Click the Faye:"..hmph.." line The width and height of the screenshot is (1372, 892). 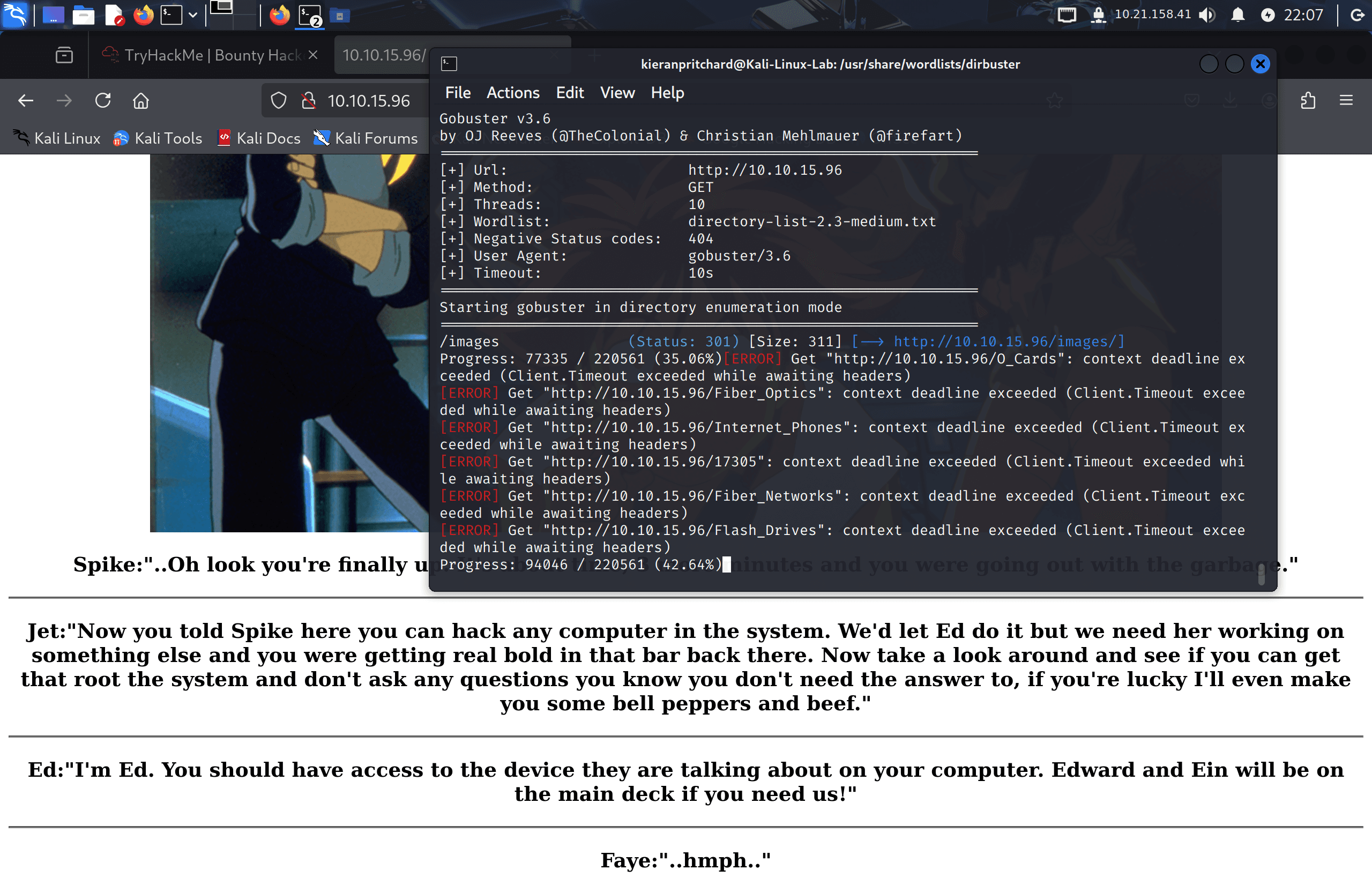[685, 860]
